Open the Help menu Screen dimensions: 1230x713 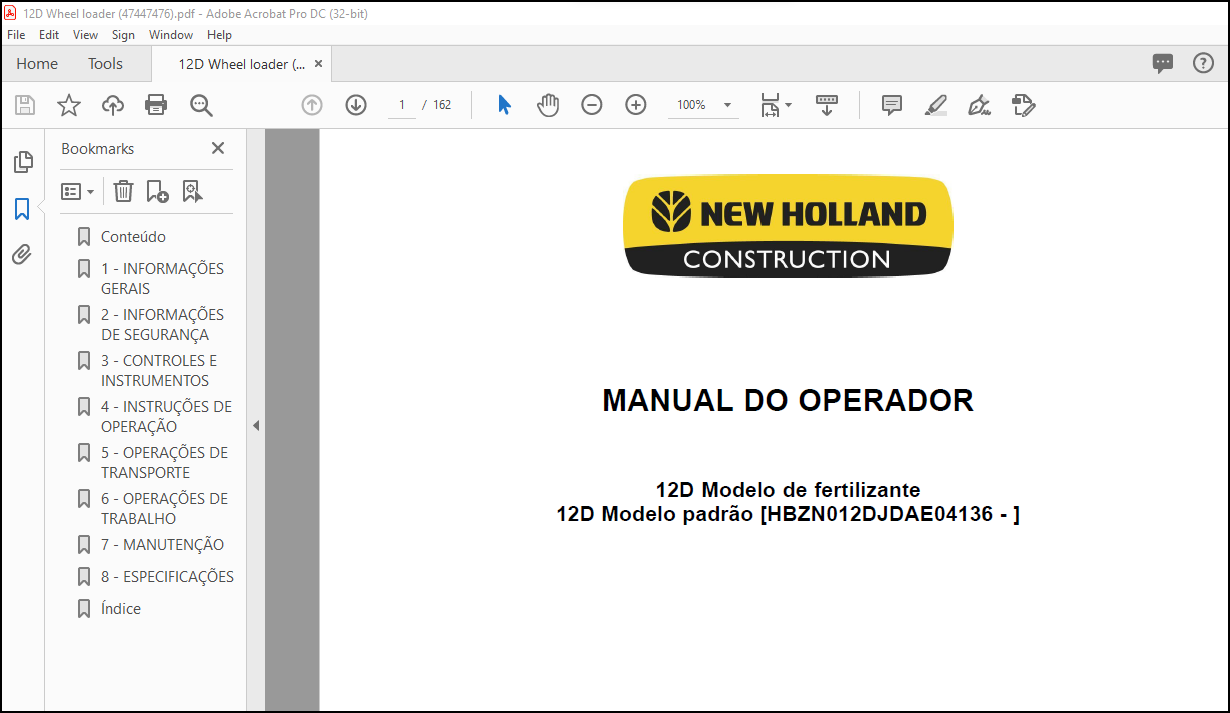click(219, 34)
